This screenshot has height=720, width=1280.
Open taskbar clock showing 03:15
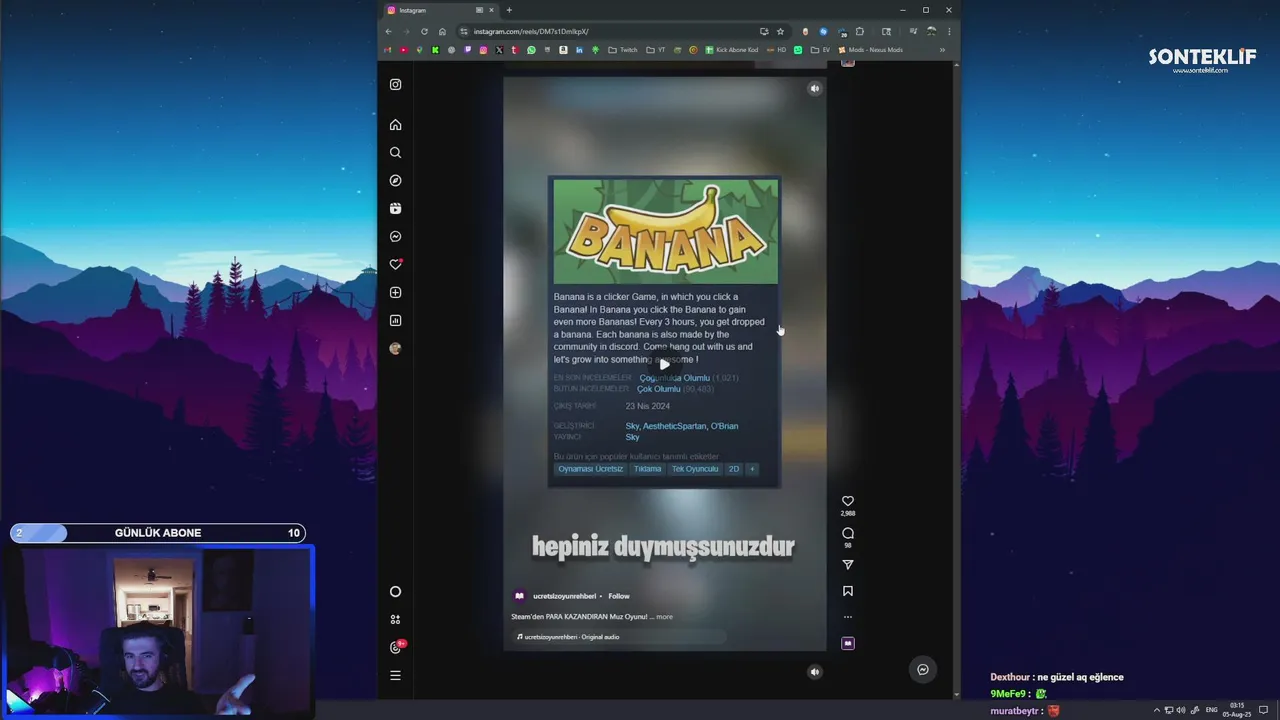click(1237, 710)
